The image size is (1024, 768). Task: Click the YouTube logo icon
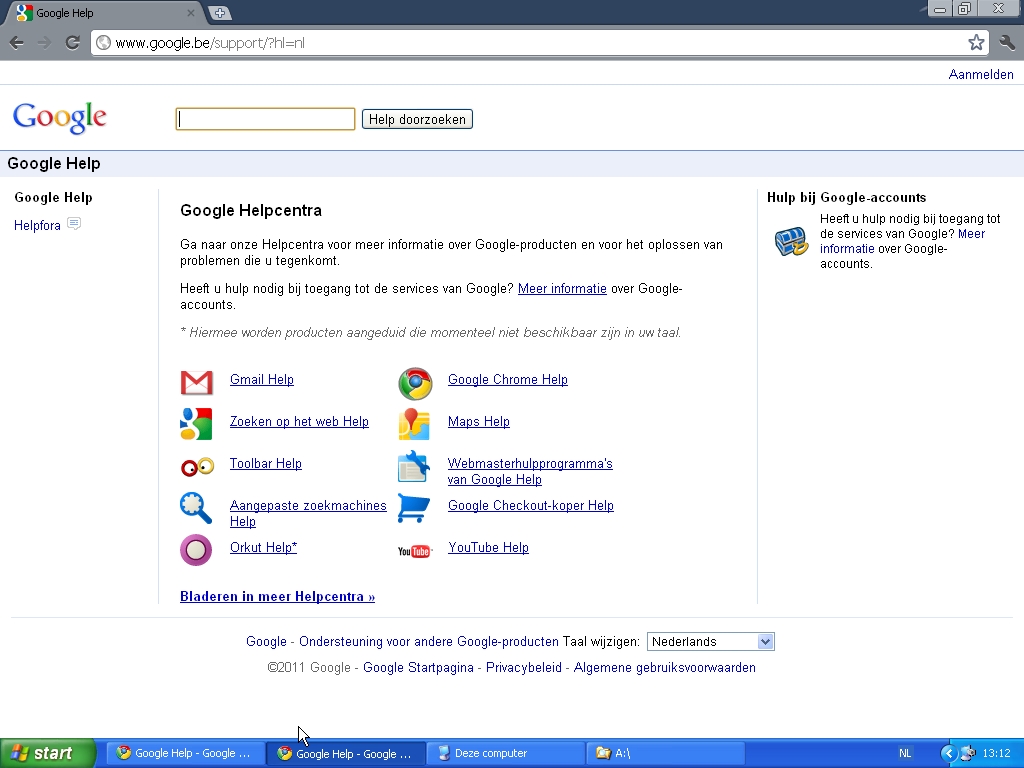415,551
